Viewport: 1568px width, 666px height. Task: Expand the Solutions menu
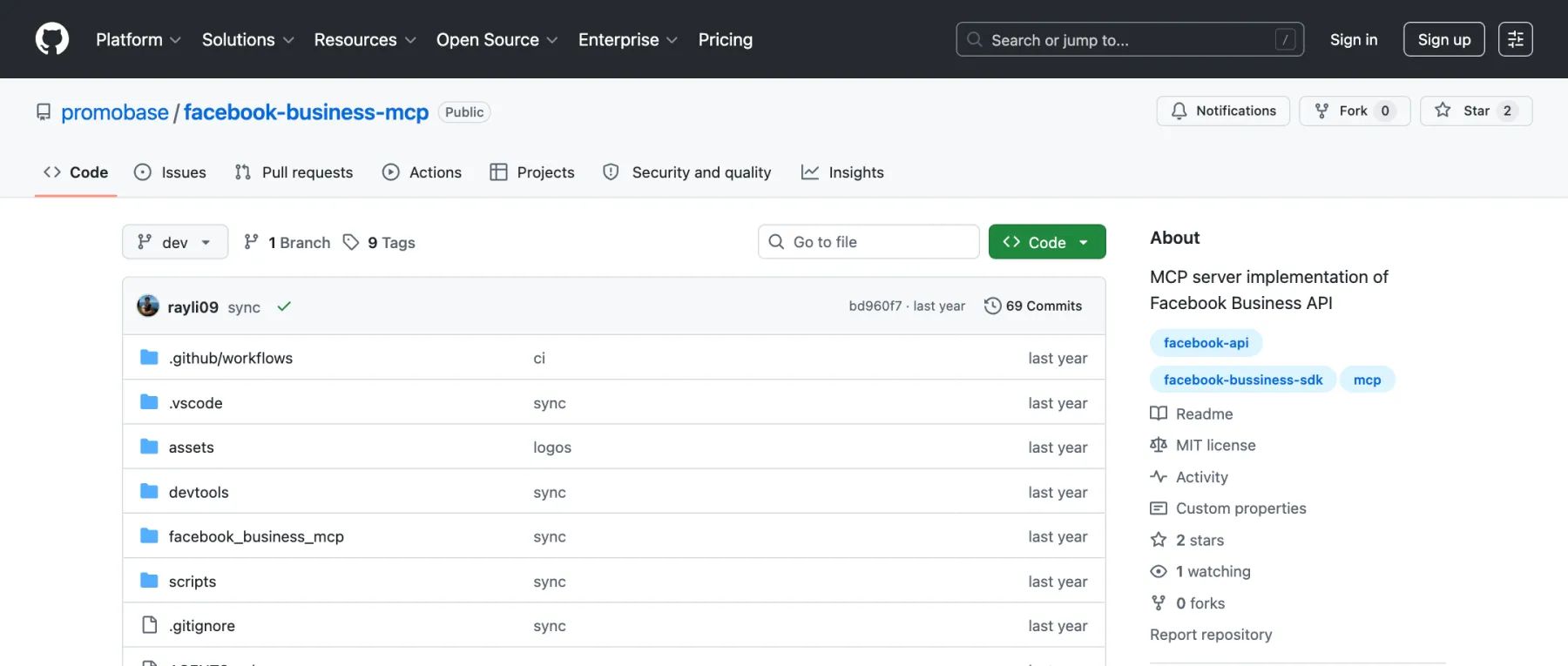pyautogui.click(x=248, y=40)
